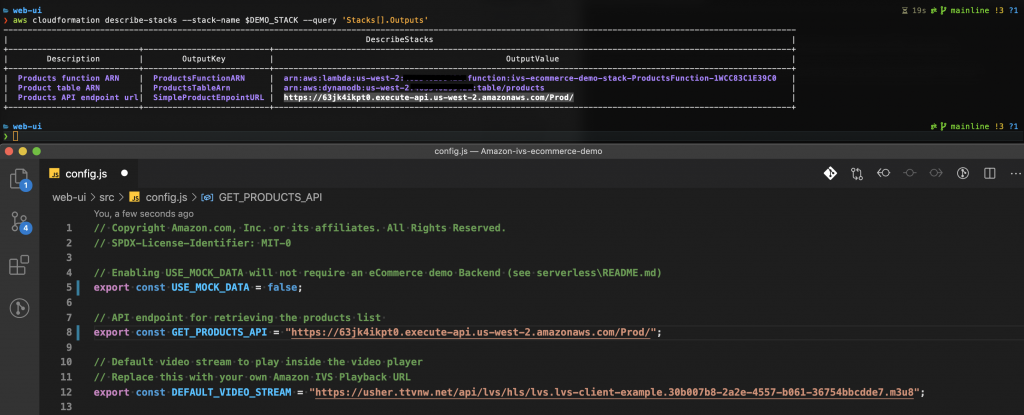This screenshot has height=415, width=1024.
Task: Click the 'OutputValue' column header in terminal
Action: point(533,59)
